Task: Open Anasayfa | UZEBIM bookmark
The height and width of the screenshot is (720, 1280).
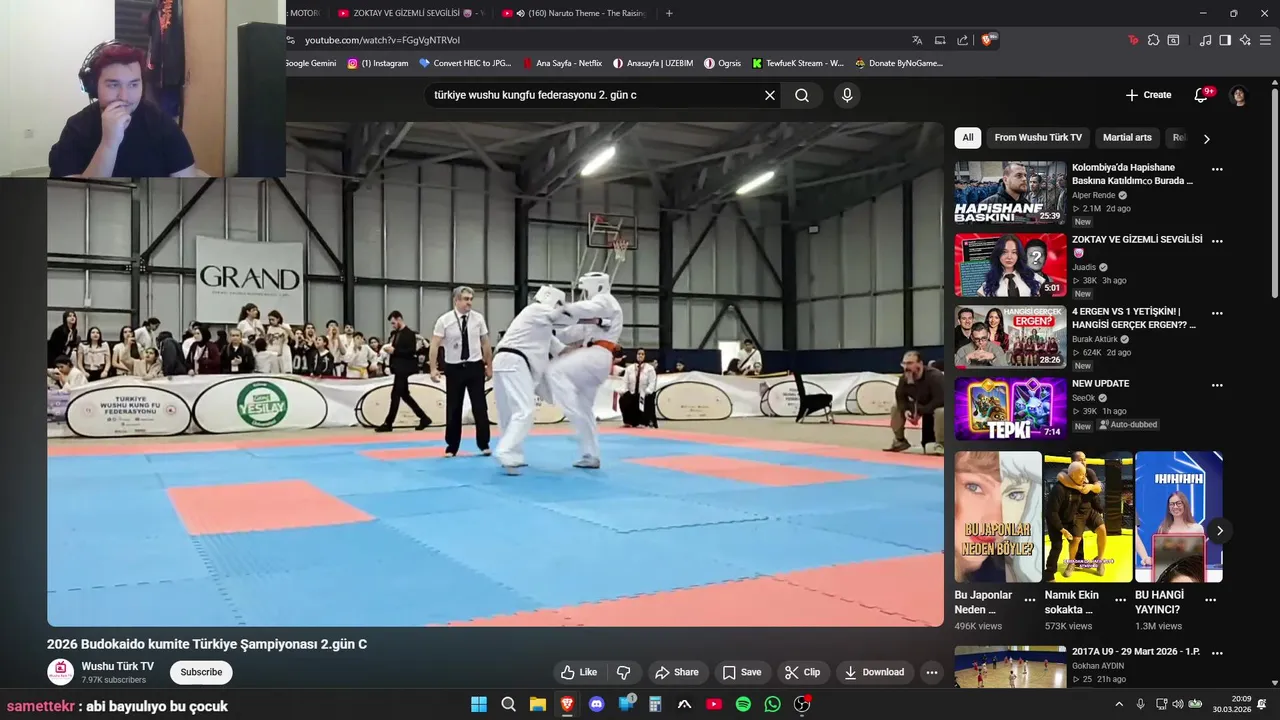Action: click(653, 63)
